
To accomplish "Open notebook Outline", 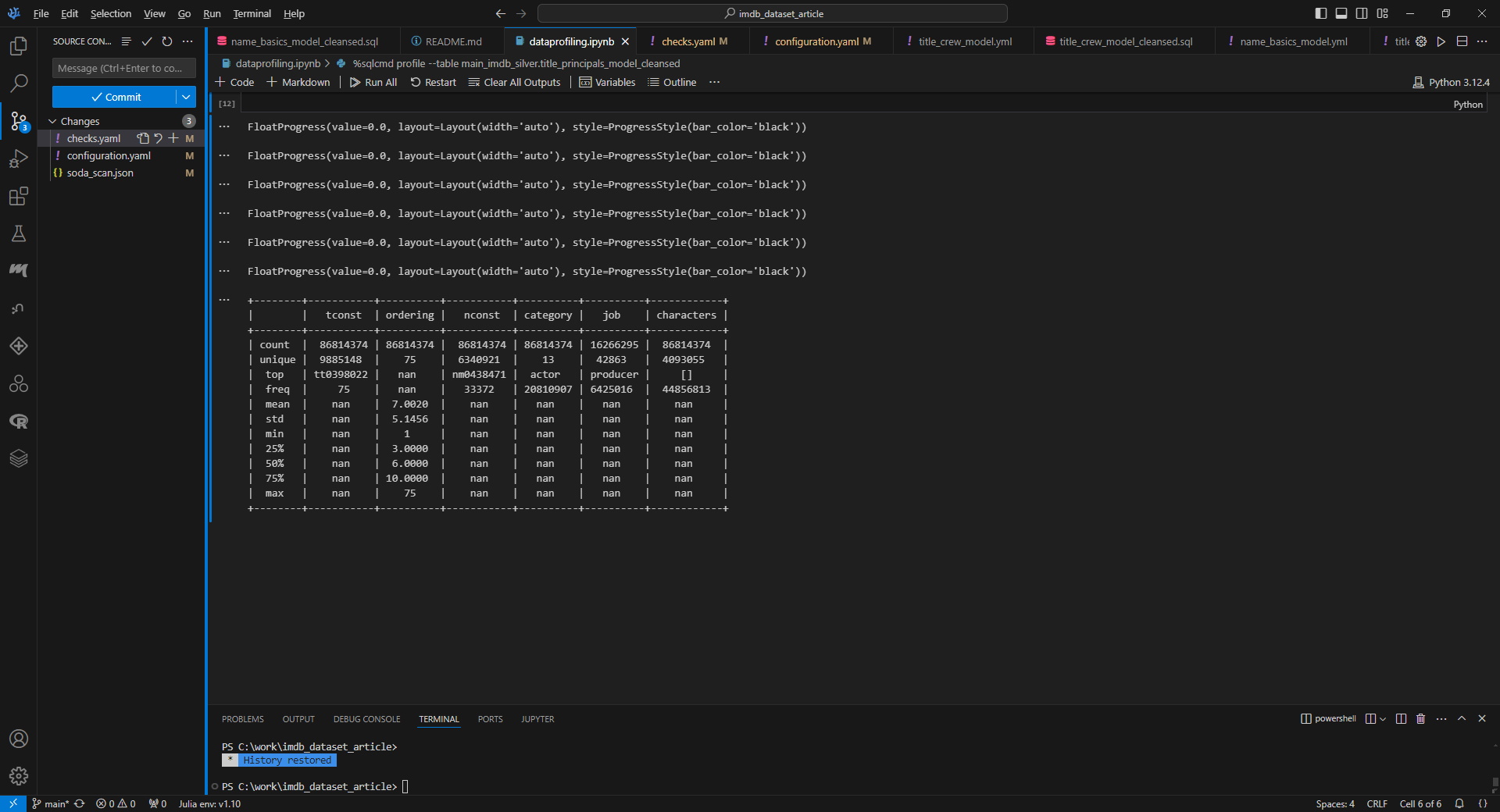I will [672, 82].
